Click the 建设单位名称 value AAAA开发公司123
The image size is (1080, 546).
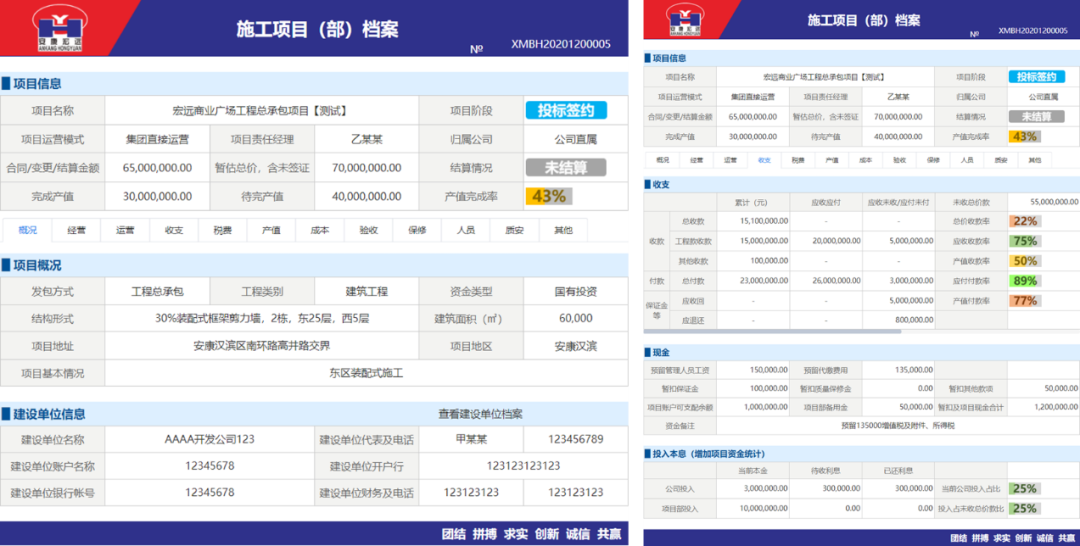[209, 439]
